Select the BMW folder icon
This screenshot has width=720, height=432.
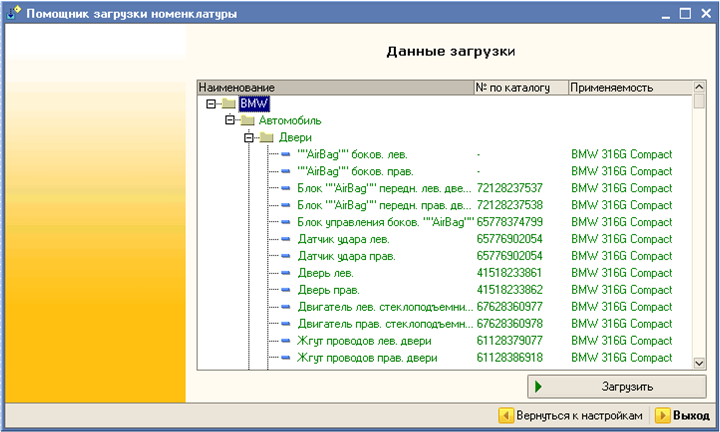(x=229, y=104)
